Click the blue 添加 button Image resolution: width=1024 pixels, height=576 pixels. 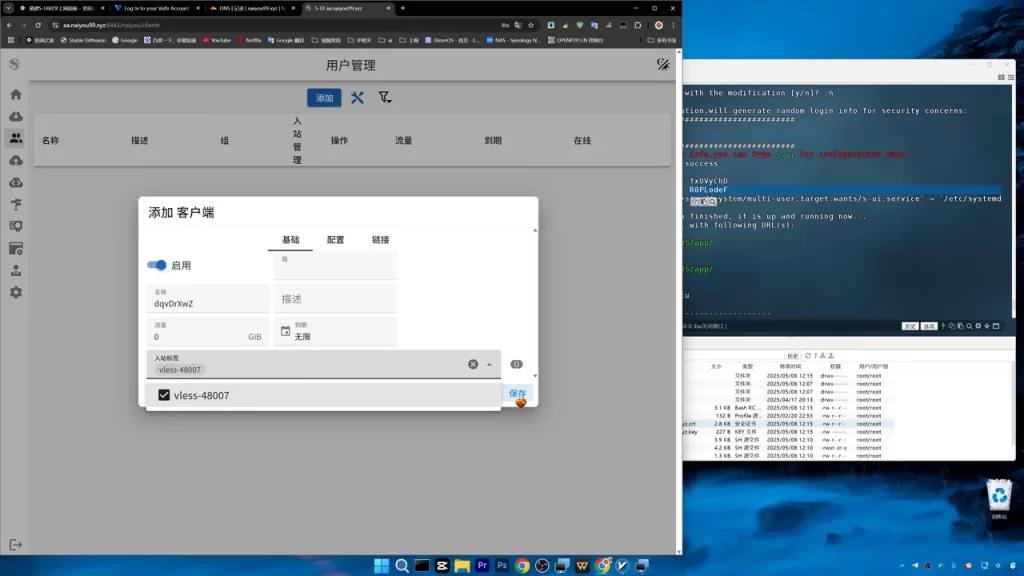[x=324, y=98]
